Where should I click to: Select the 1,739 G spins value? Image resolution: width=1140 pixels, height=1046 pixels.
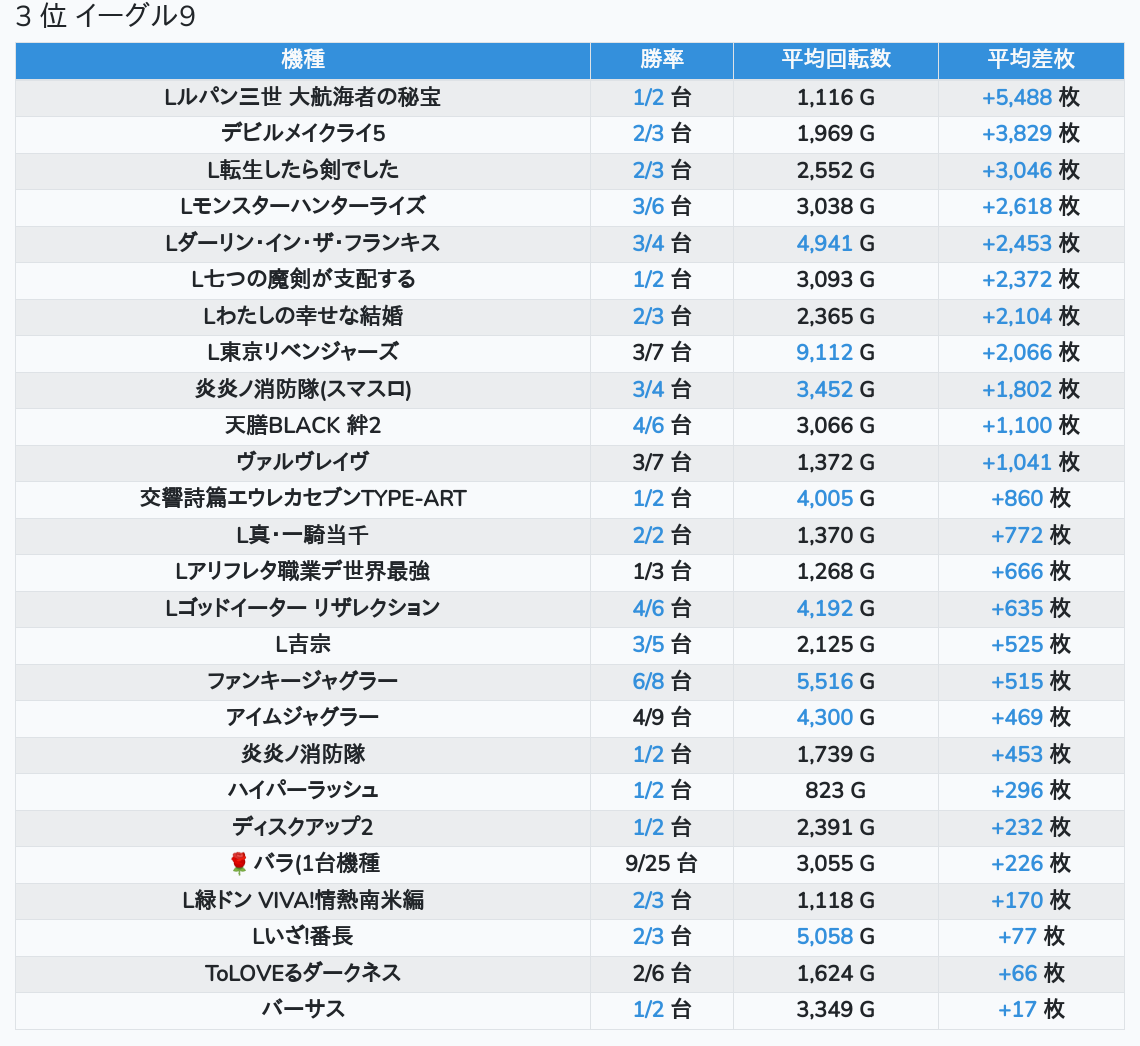pyautogui.click(x=836, y=754)
